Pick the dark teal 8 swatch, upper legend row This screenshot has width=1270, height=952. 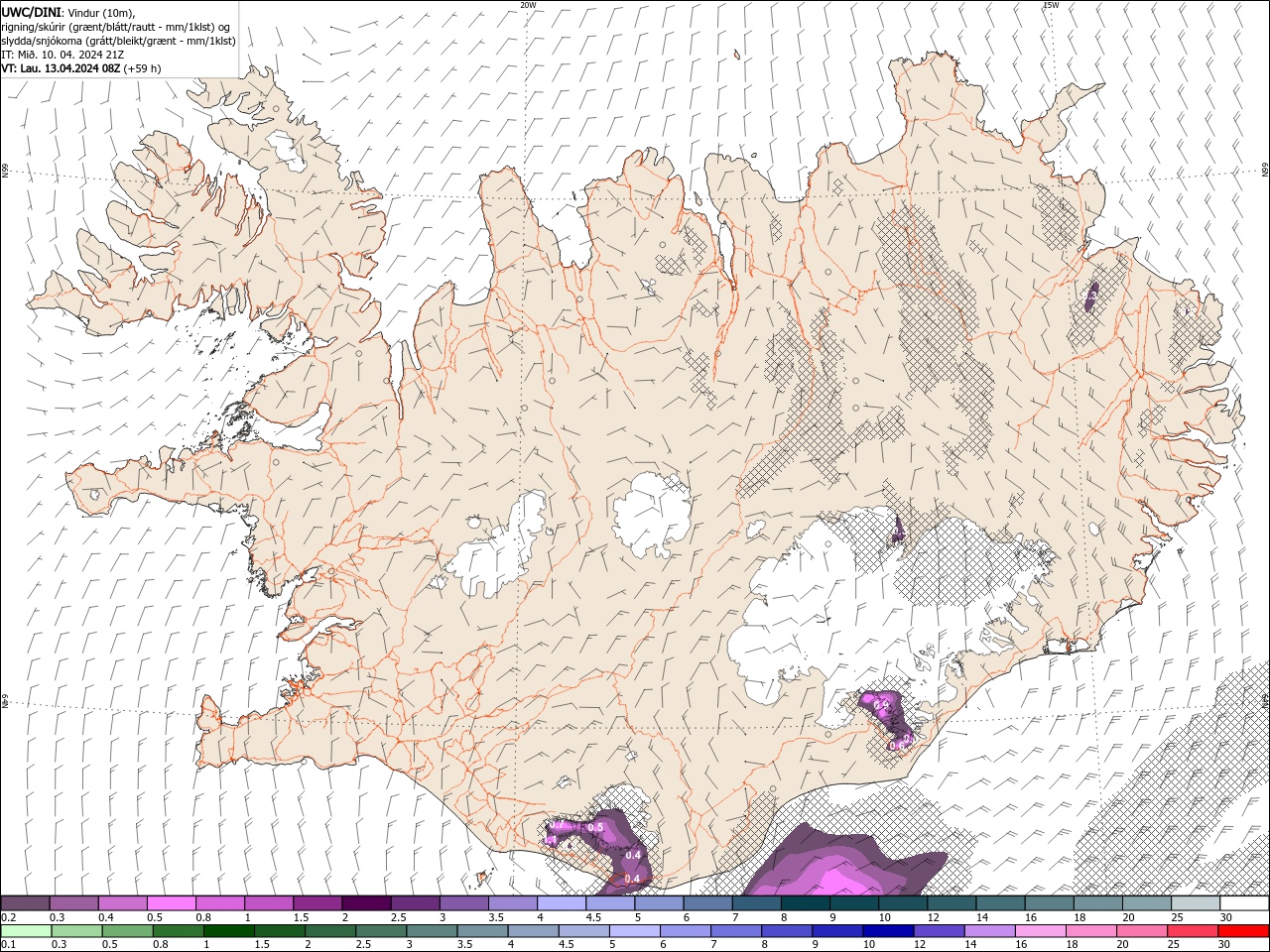coord(806,903)
